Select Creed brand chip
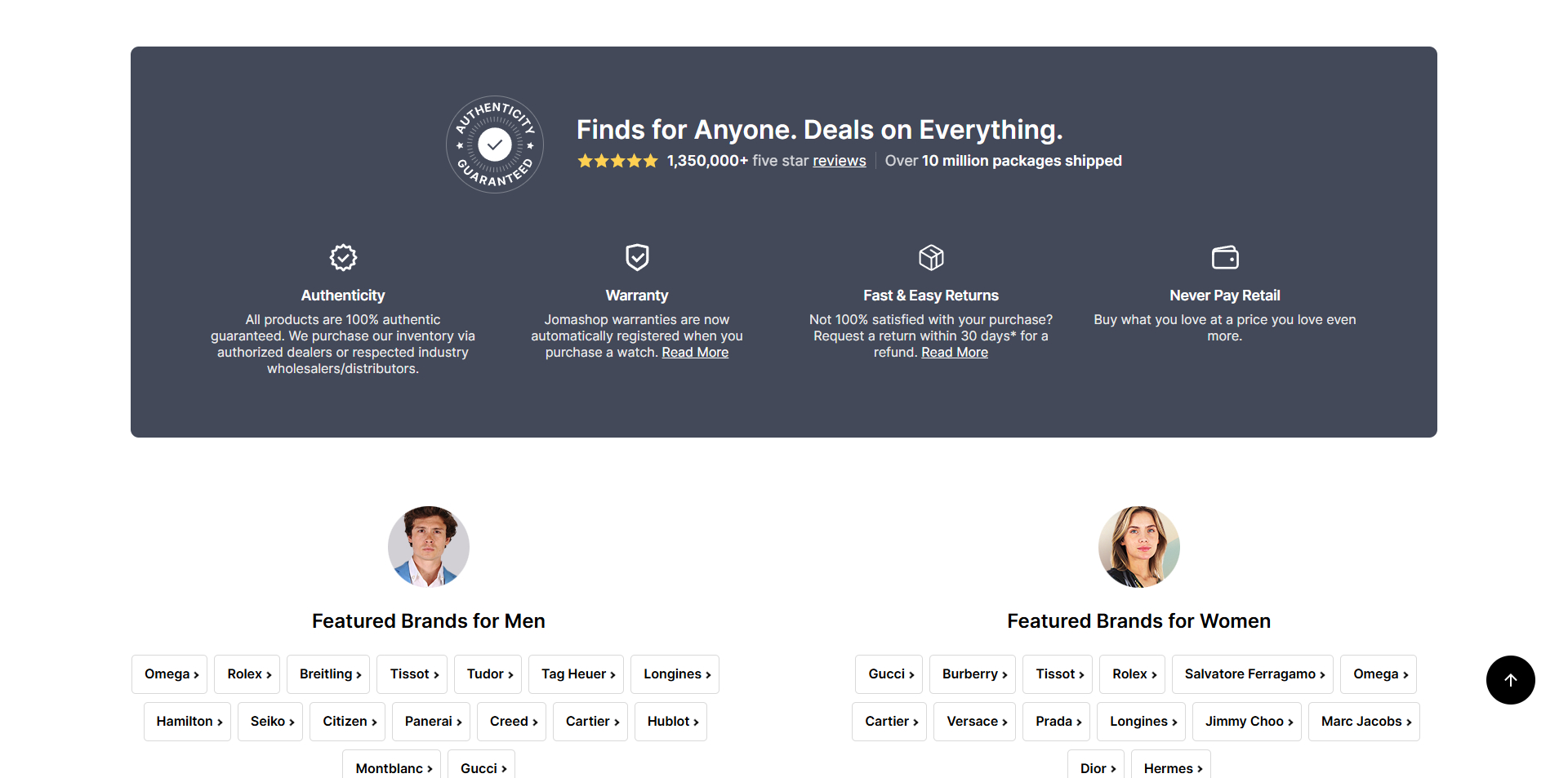This screenshot has height=778, width=1568. pos(512,722)
